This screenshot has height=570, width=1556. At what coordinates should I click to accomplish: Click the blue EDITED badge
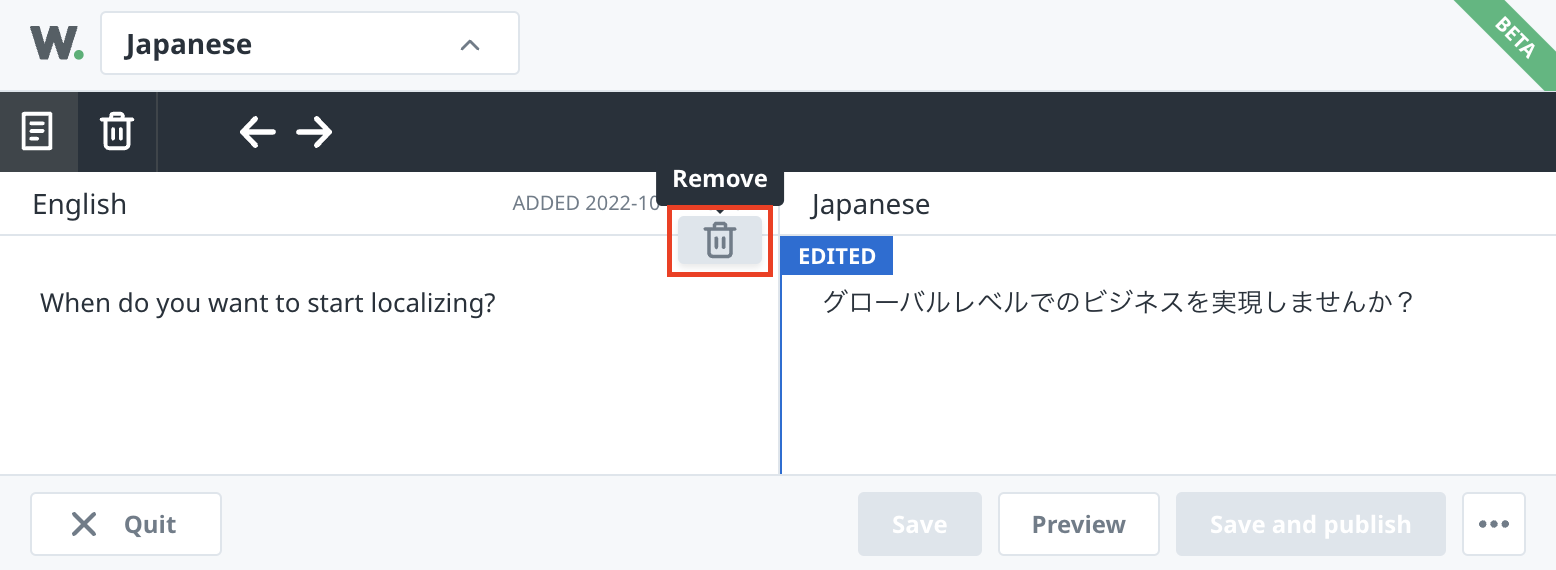tap(837, 256)
